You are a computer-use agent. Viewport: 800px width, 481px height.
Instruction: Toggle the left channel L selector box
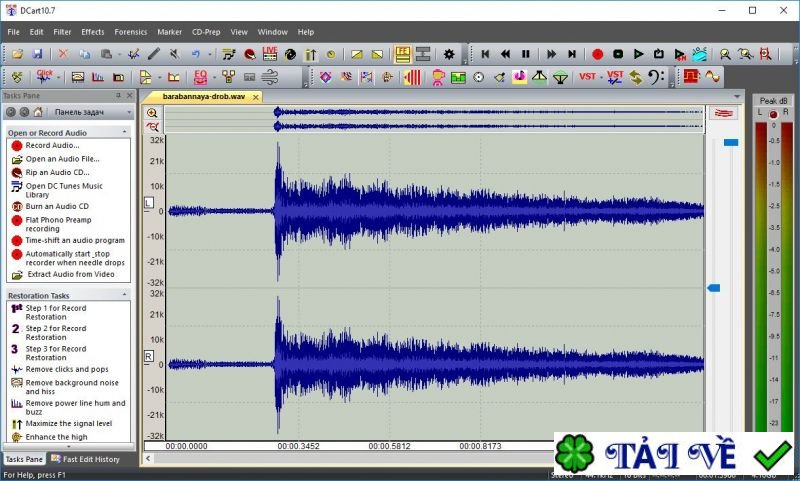[x=149, y=202]
